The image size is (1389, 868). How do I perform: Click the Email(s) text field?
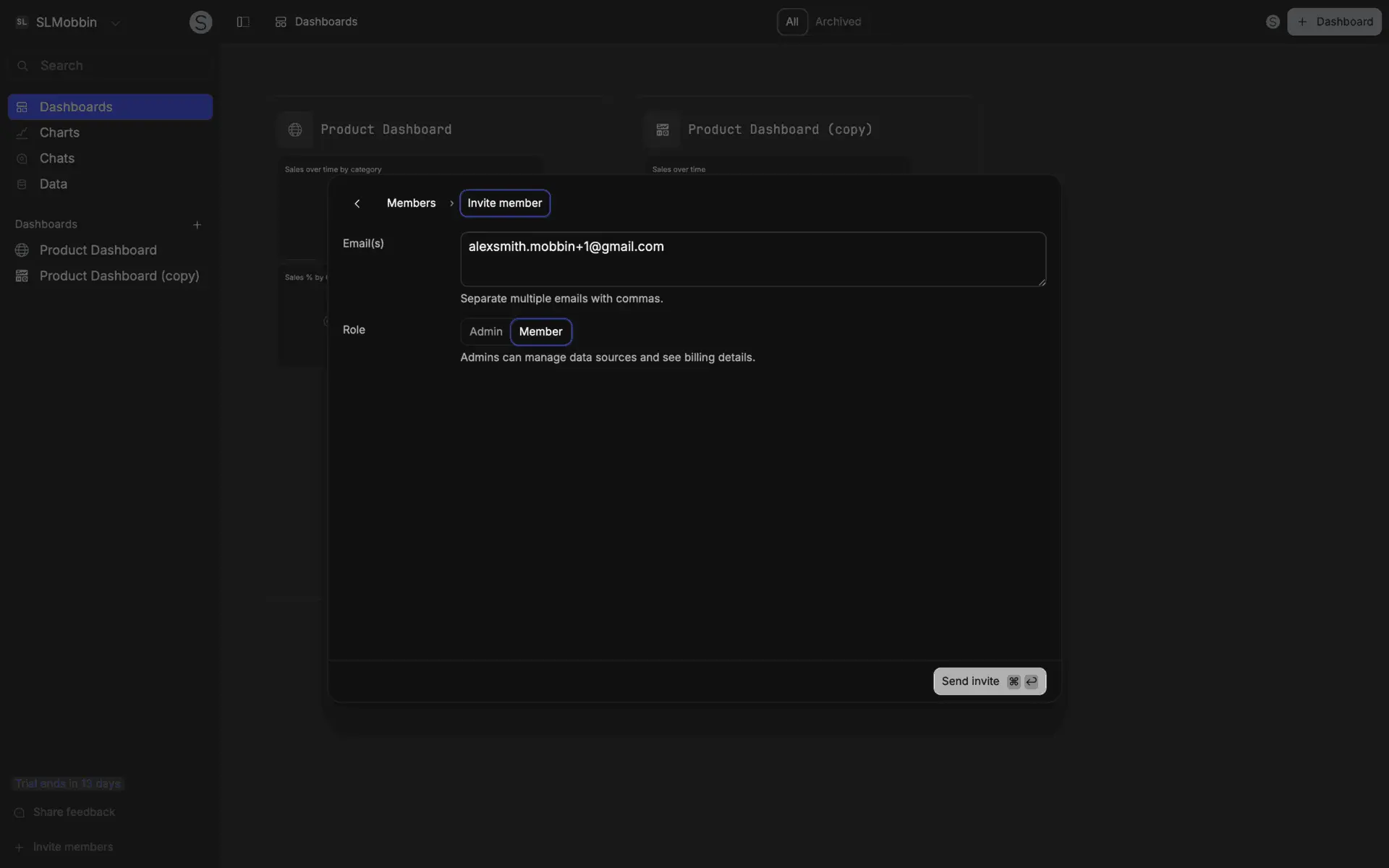tap(752, 259)
